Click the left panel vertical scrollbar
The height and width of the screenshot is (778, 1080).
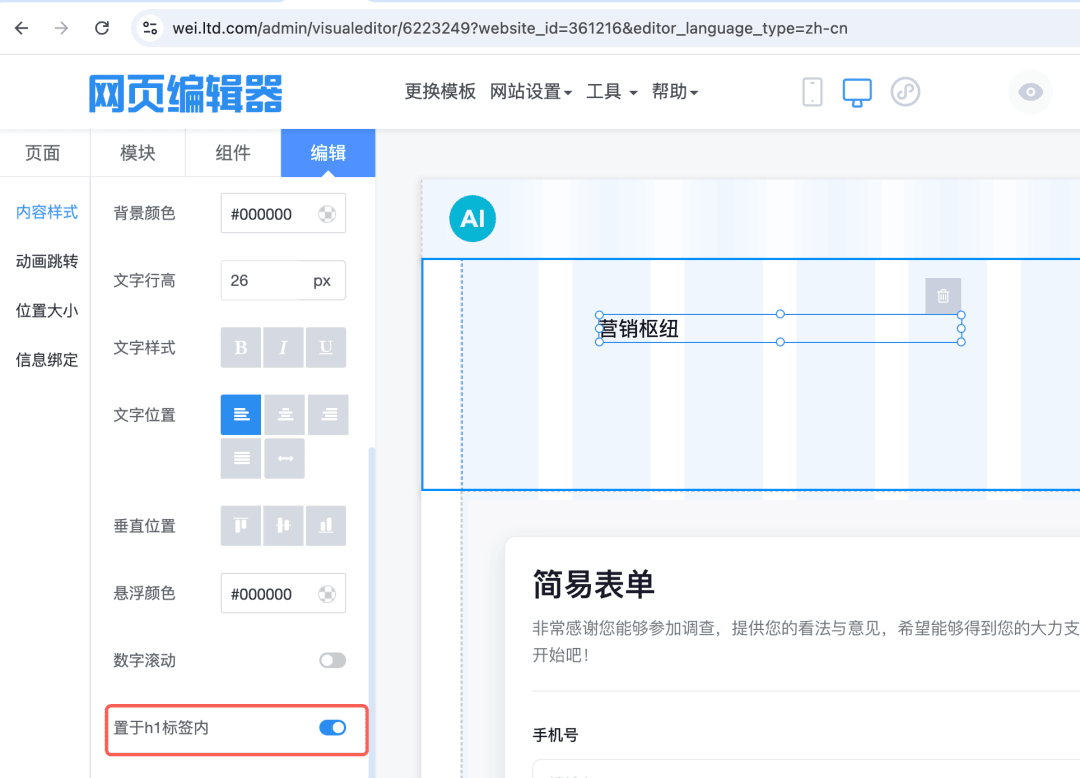(372, 613)
